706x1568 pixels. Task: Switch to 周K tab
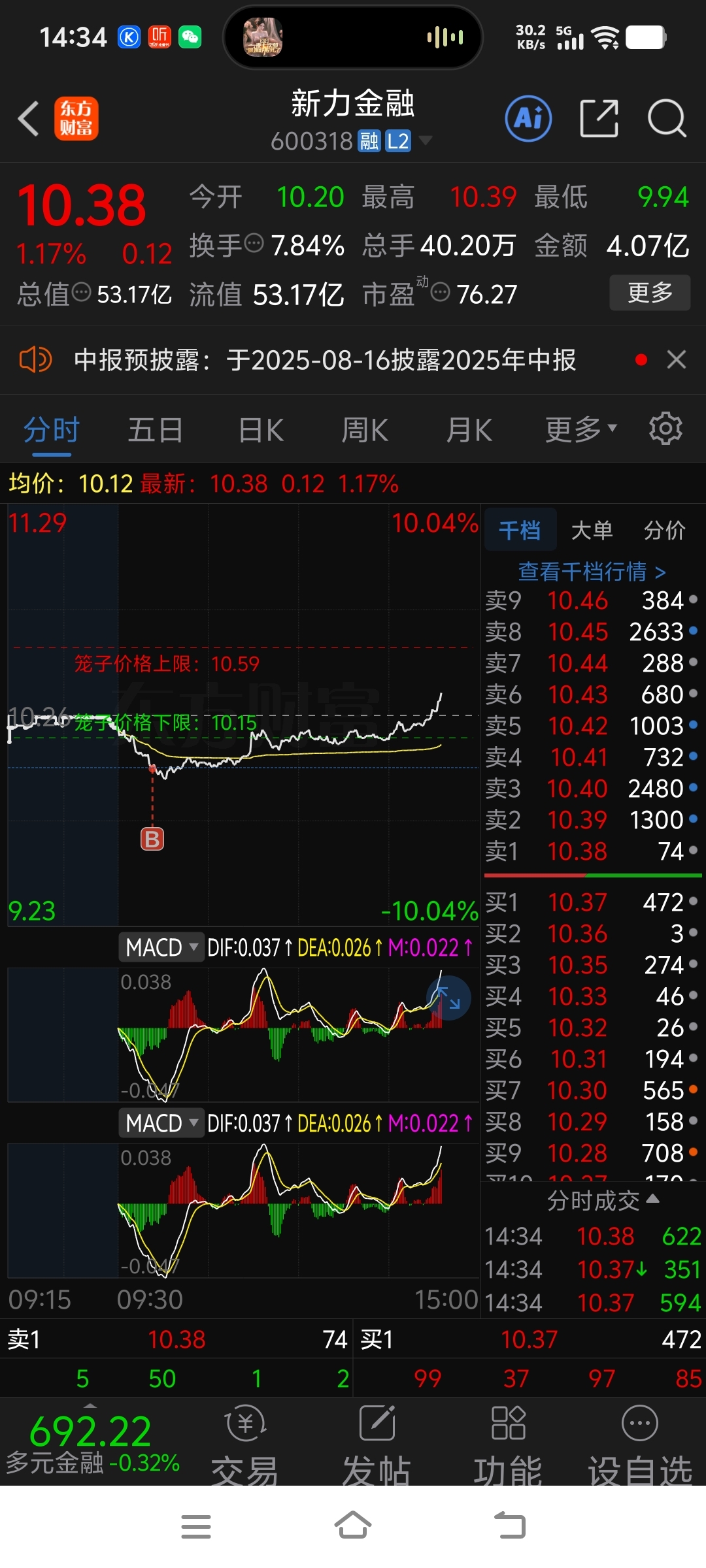click(365, 429)
